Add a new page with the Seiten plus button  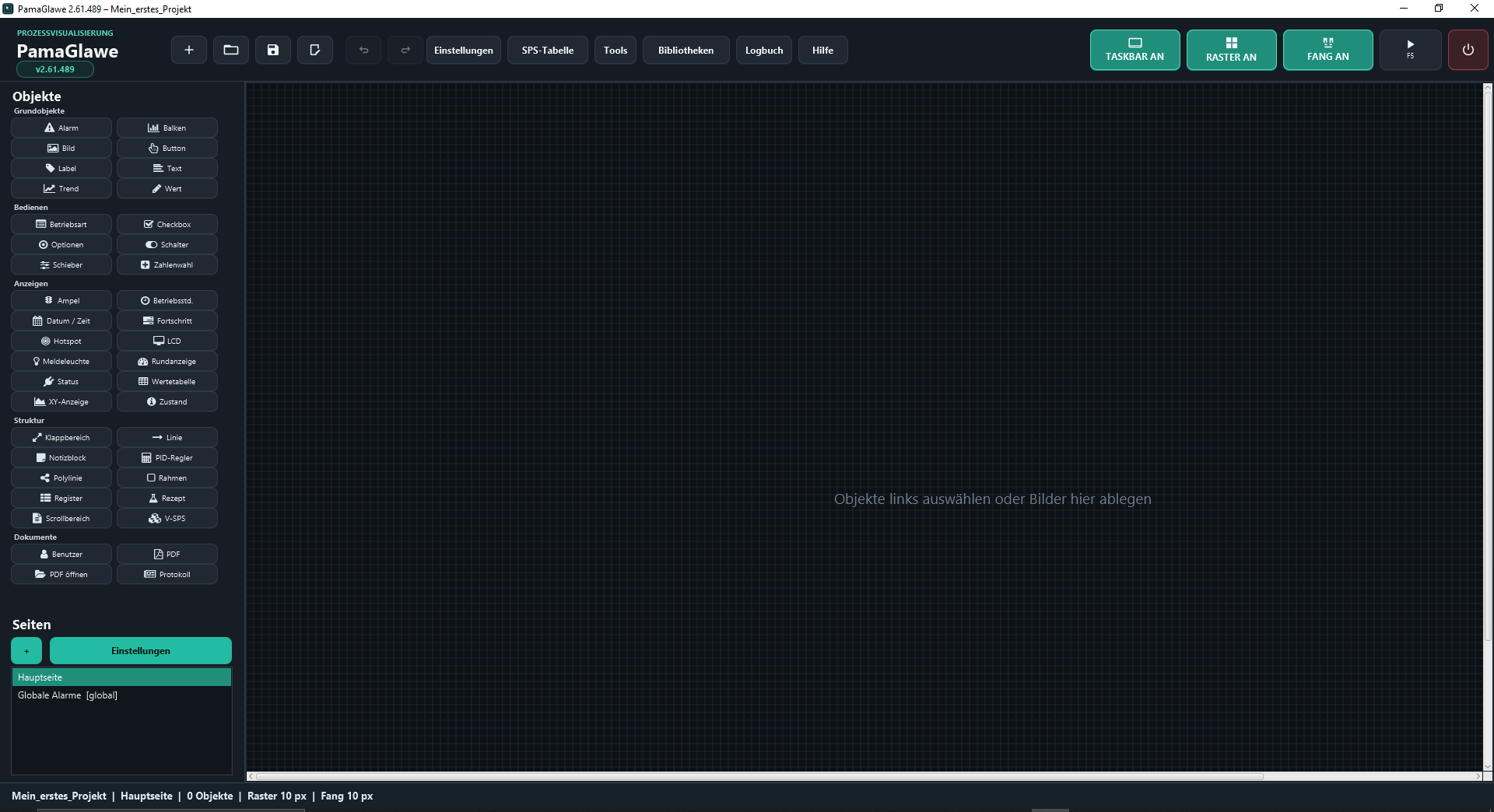26,650
